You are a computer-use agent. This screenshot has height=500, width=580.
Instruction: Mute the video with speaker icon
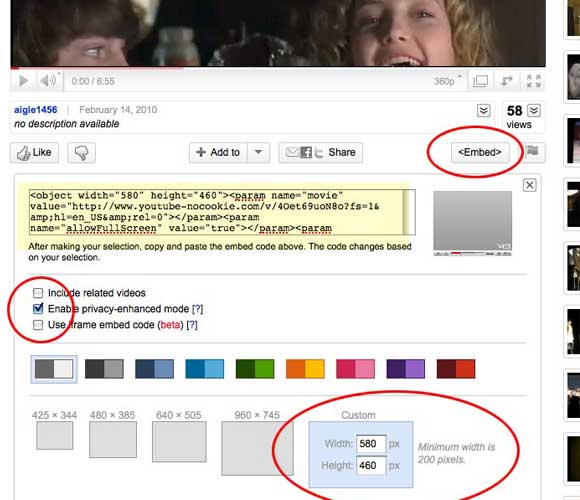pyautogui.click(x=48, y=81)
